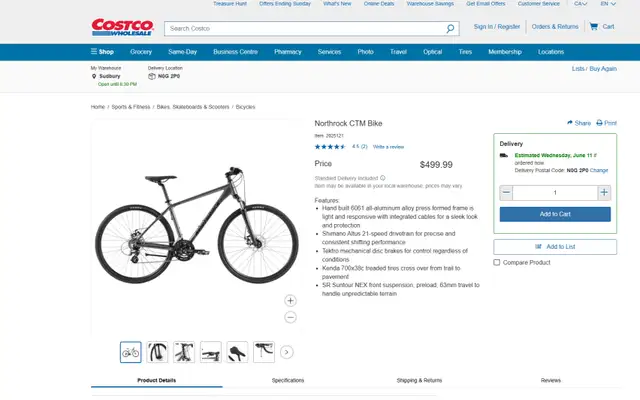Switch to the Specifications tab

pos(288,380)
